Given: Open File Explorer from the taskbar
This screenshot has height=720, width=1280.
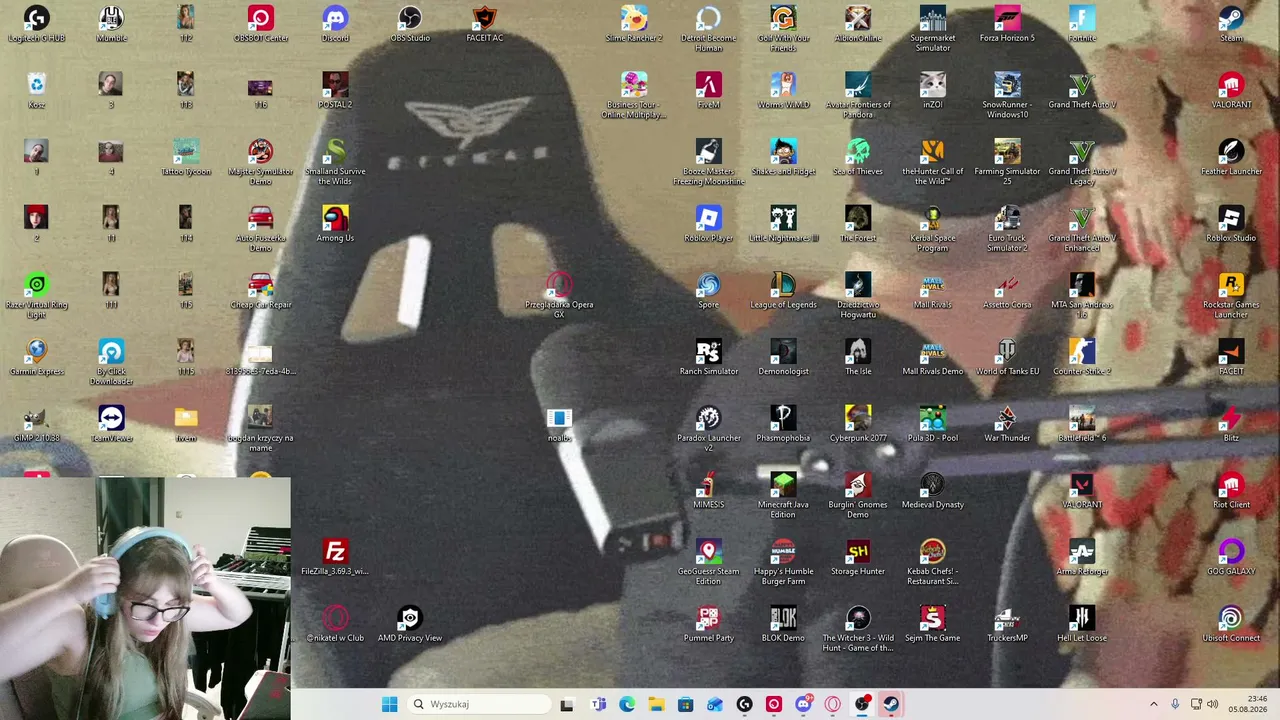Looking at the screenshot, I should 656,704.
